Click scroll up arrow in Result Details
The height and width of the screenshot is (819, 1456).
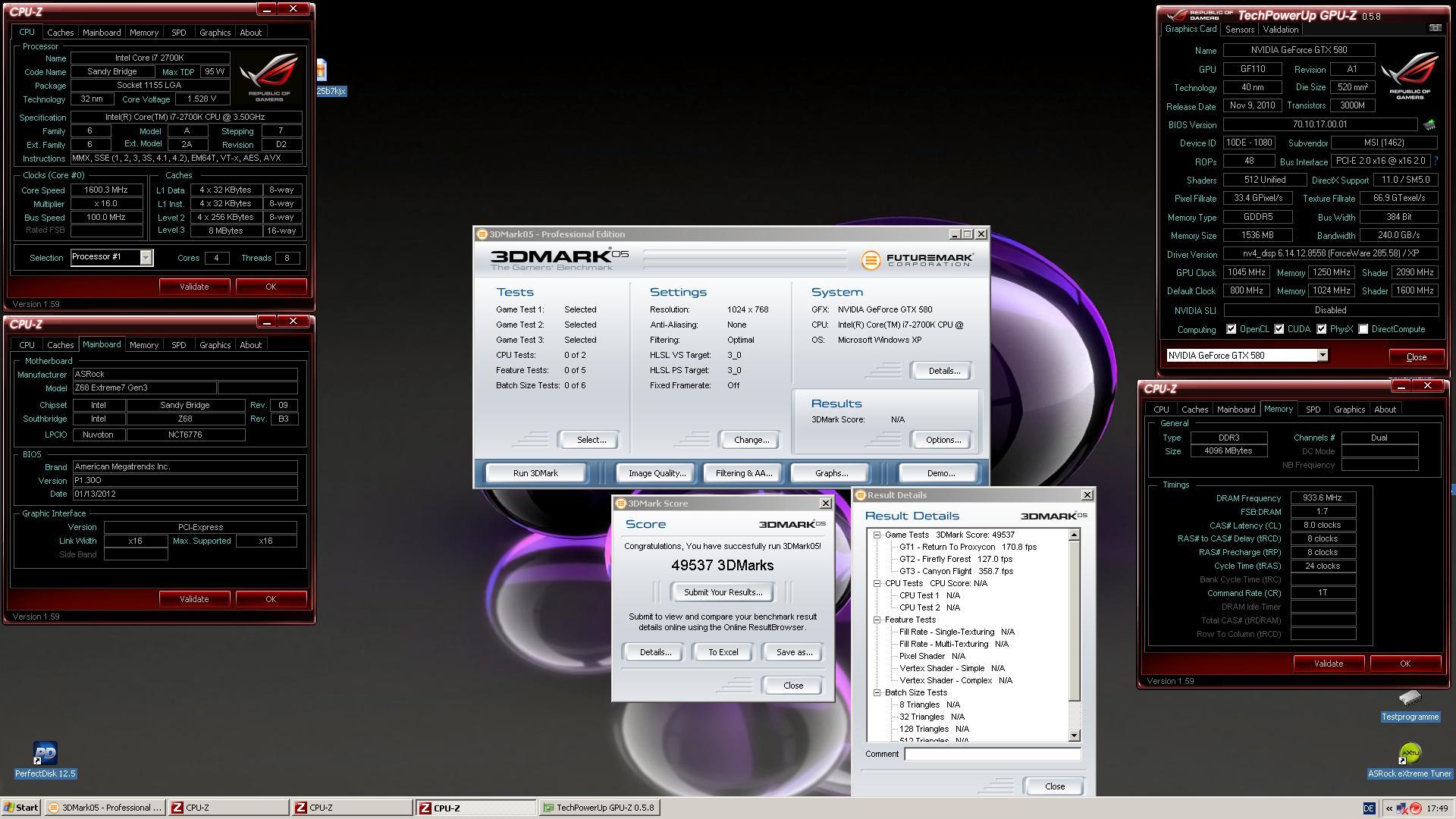[x=1074, y=535]
